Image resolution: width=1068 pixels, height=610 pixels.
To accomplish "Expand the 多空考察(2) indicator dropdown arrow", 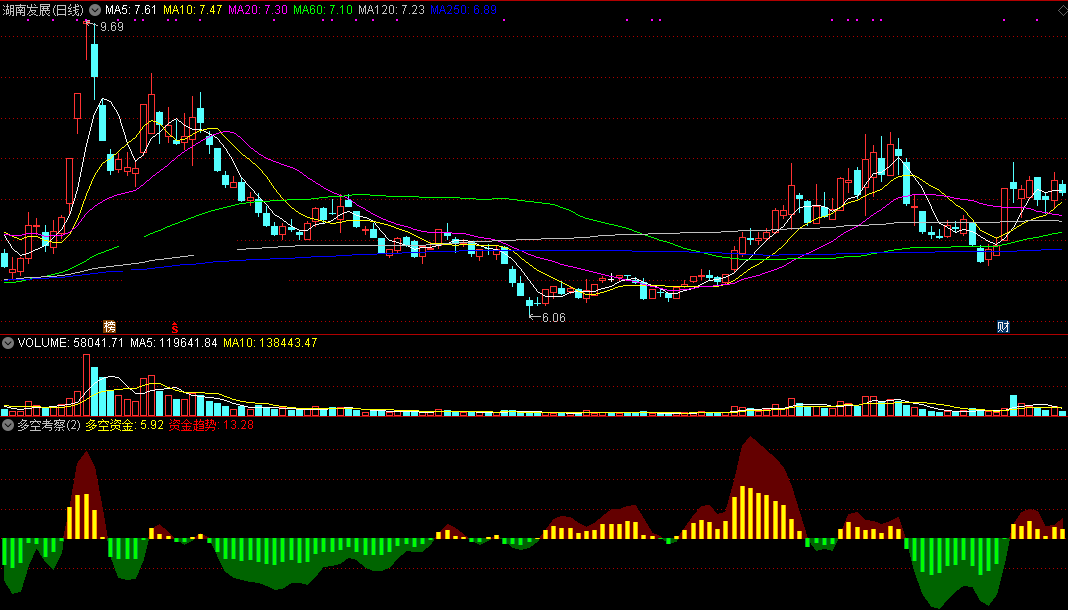I will tap(8, 426).
